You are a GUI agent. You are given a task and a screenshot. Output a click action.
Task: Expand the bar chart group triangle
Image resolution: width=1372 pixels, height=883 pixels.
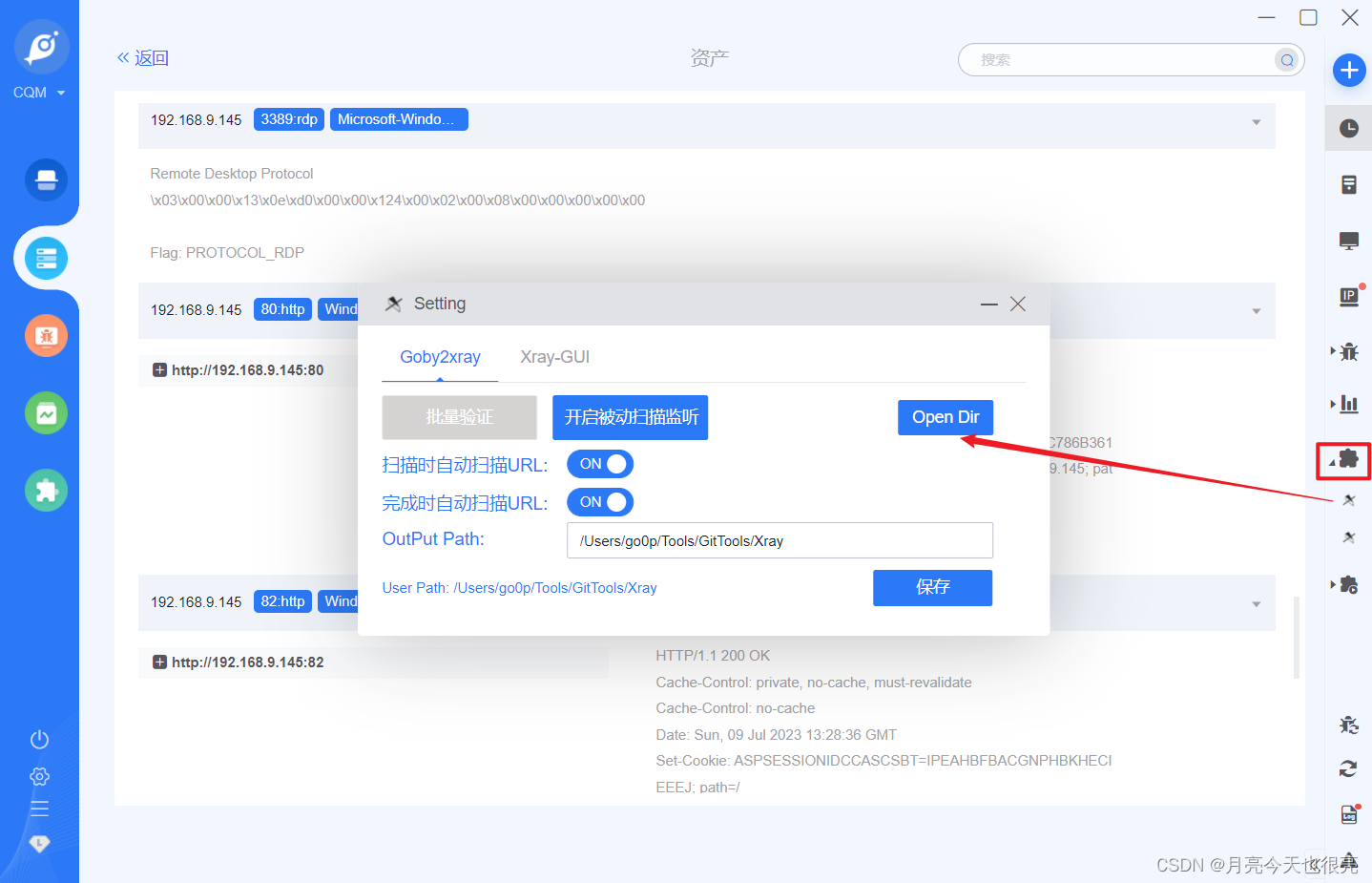click(1333, 404)
